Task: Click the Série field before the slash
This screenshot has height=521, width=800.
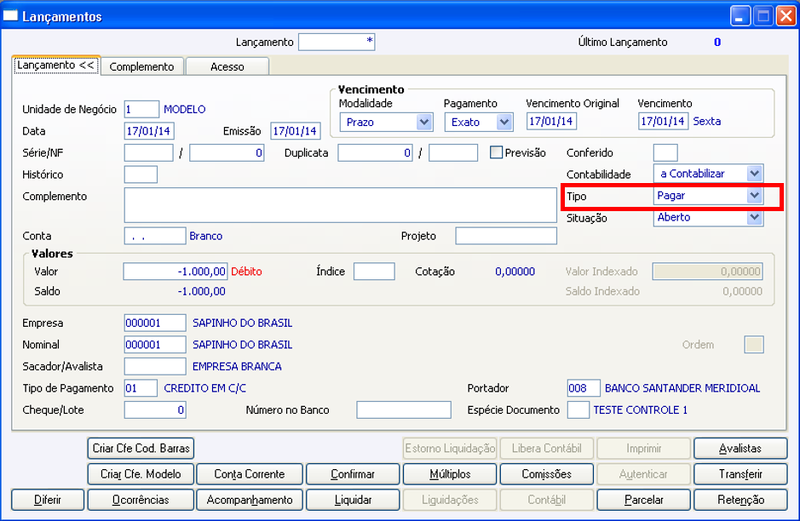Action: [x=148, y=153]
